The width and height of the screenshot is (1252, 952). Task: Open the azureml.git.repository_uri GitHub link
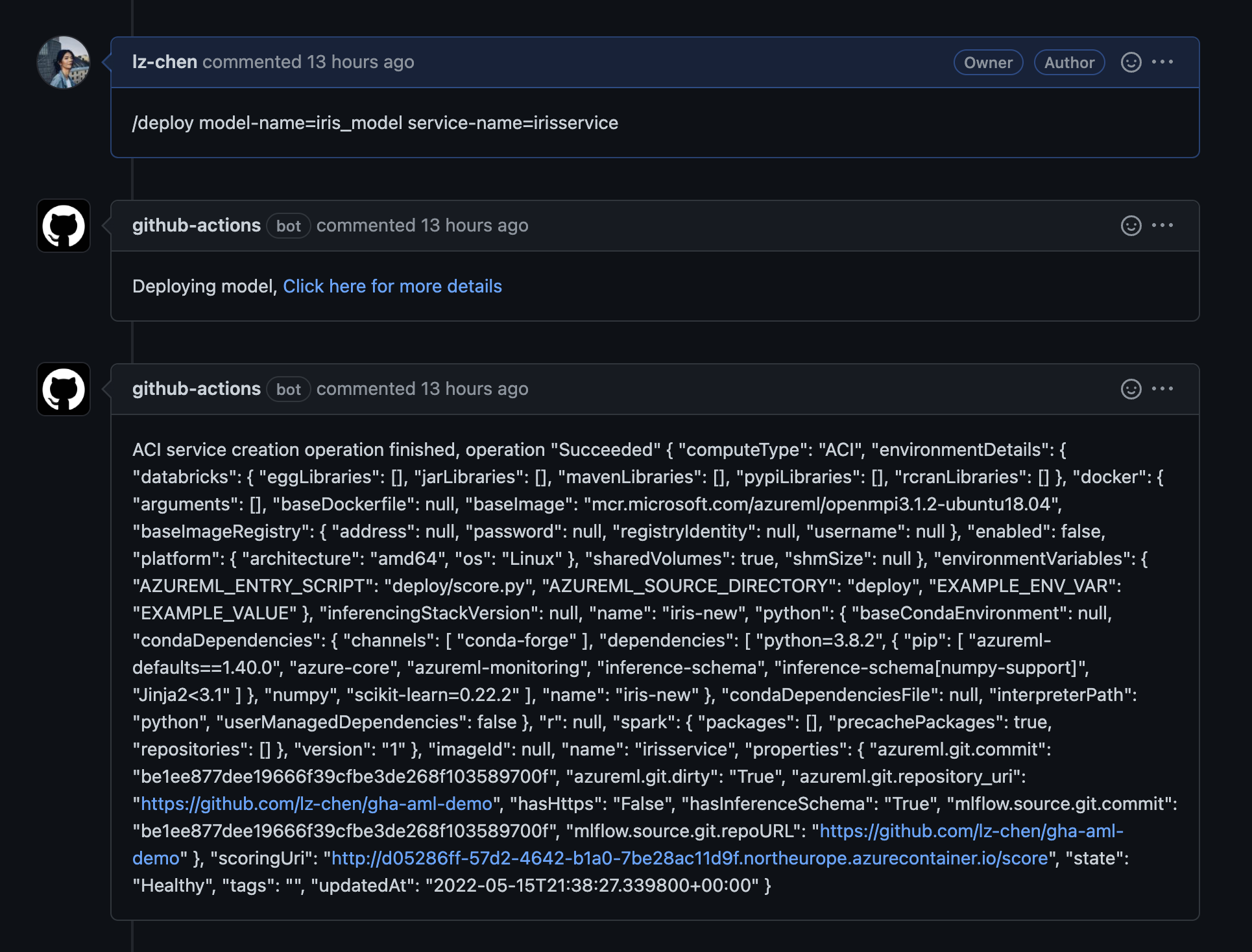[x=317, y=804]
